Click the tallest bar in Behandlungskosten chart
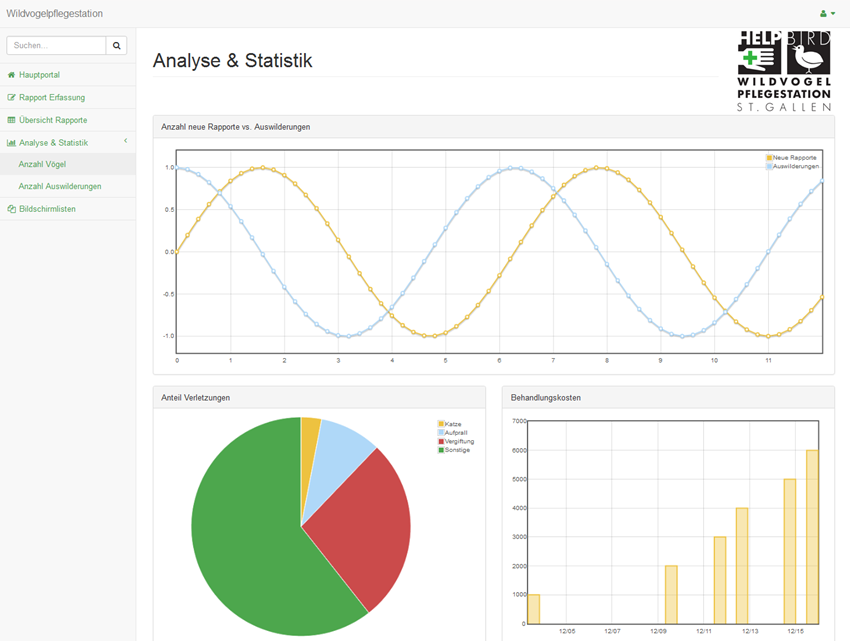The width and height of the screenshot is (850, 641). pos(812,536)
